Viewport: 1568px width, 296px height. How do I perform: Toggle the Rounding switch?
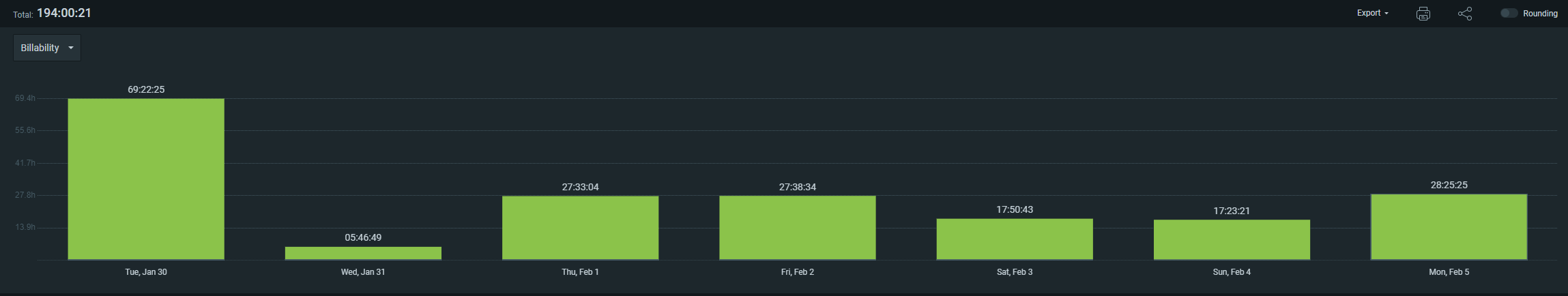[1508, 14]
